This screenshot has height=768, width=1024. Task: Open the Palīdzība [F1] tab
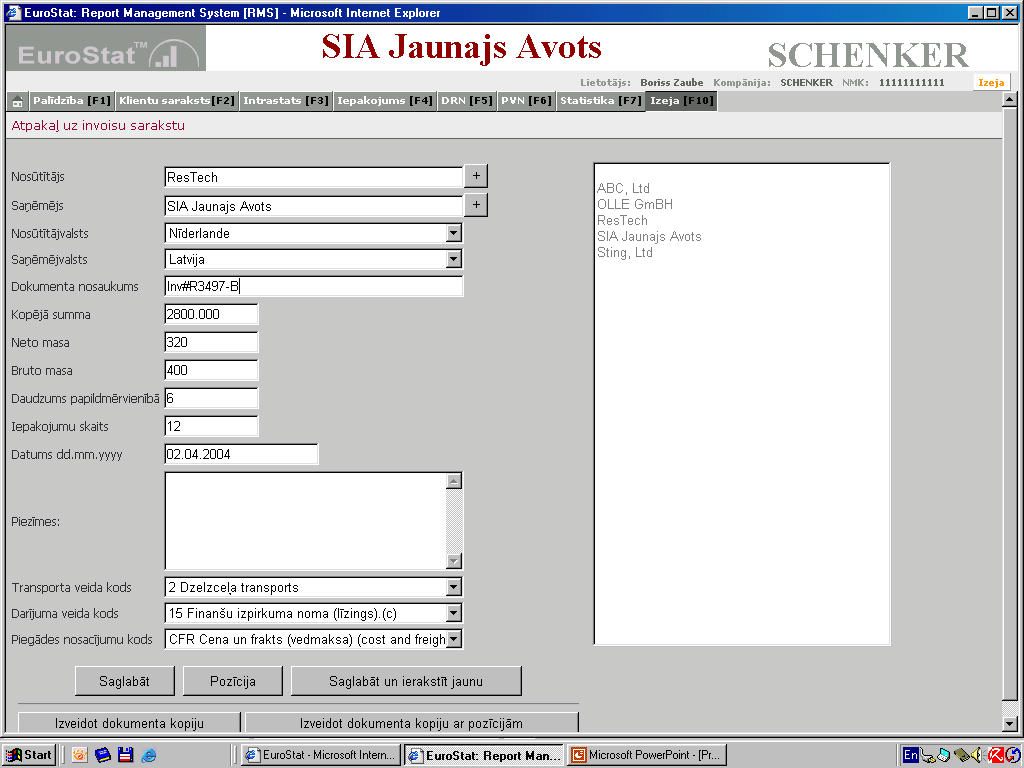(72, 101)
